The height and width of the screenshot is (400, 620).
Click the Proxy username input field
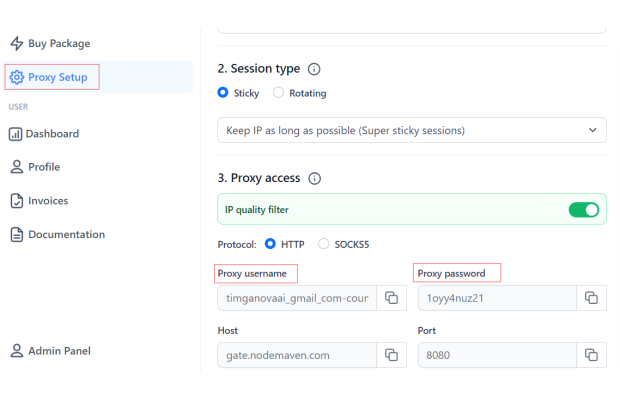click(x=296, y=298)
